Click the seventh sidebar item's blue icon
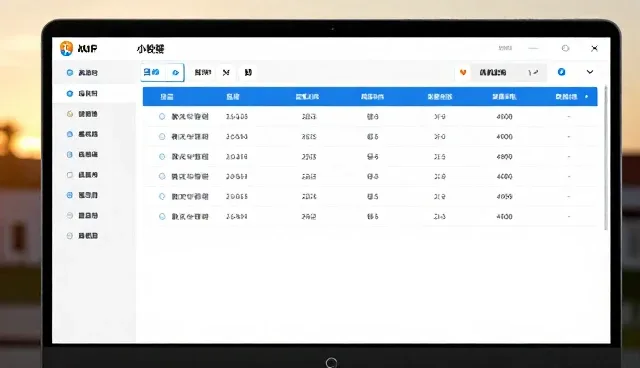This screenshot has height=368, width=640. pyautogui.click(x=70, y=195)
